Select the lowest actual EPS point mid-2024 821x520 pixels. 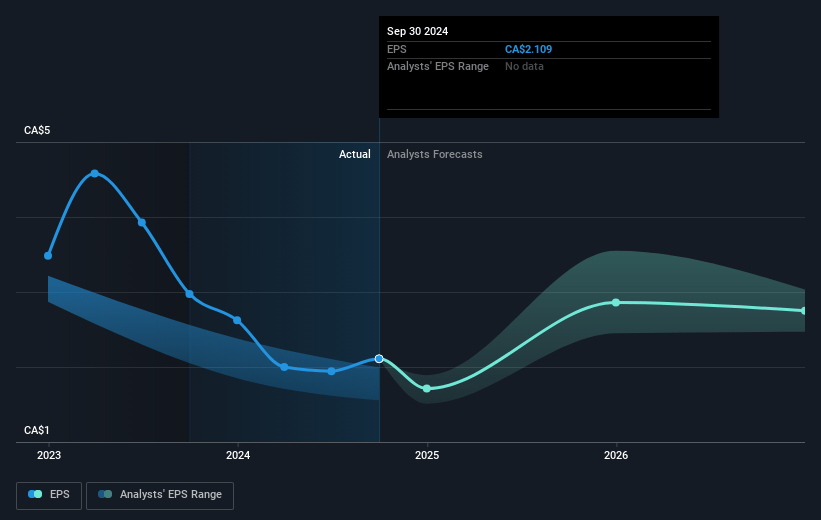331,371
